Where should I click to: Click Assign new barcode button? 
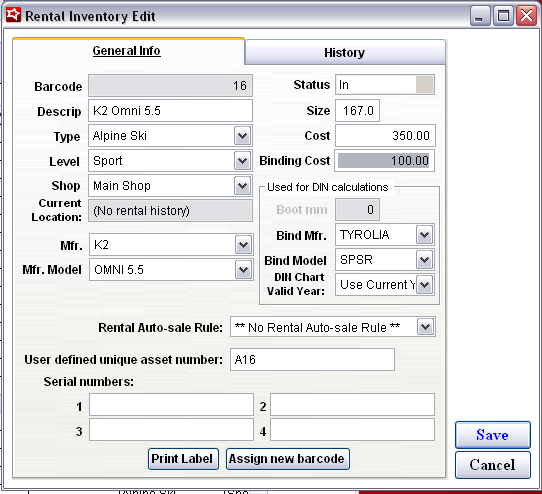click(x=288, y=459)
